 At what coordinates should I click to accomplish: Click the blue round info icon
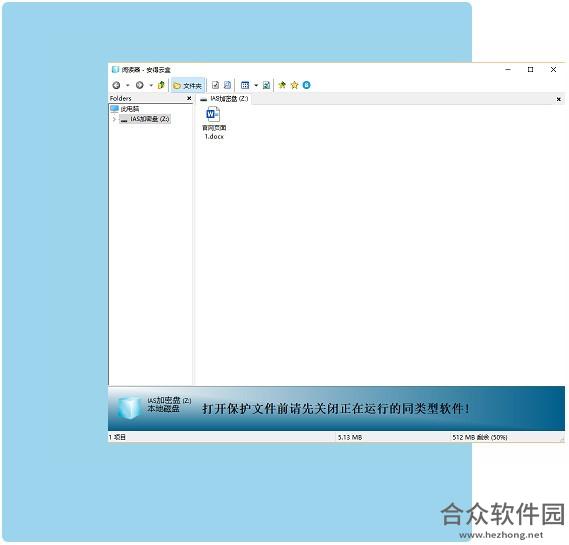coord(307,85)
